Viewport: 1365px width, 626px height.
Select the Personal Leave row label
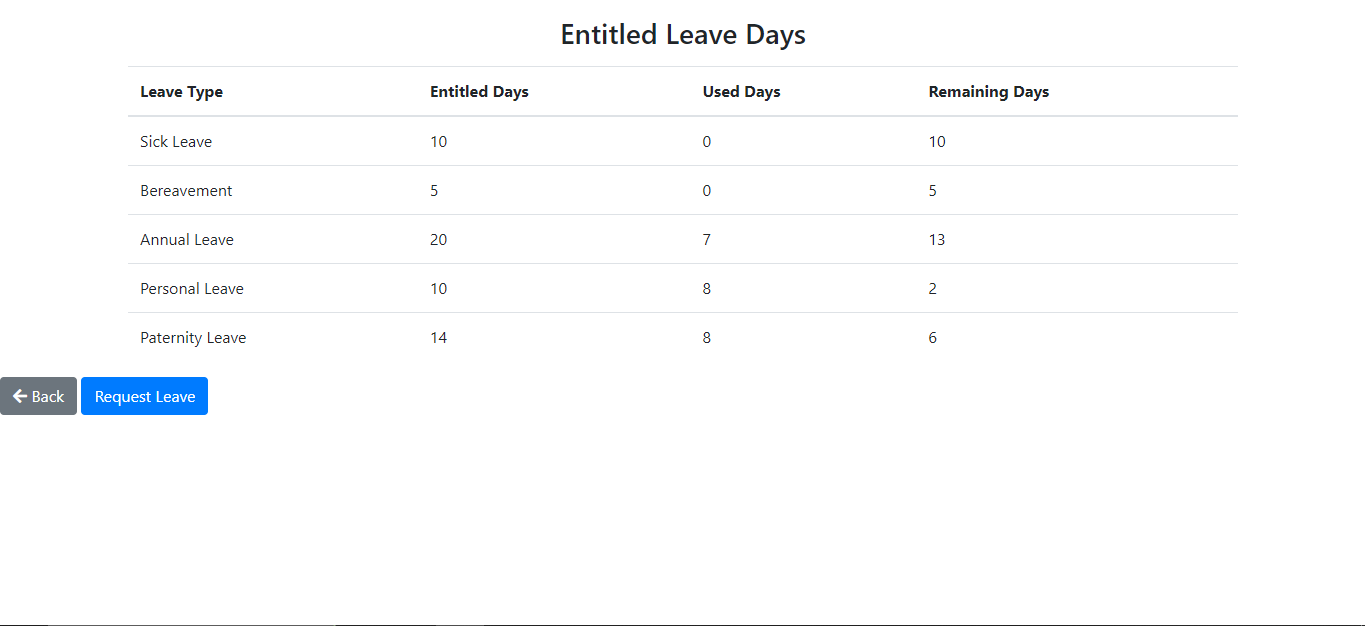click(191, 288)
